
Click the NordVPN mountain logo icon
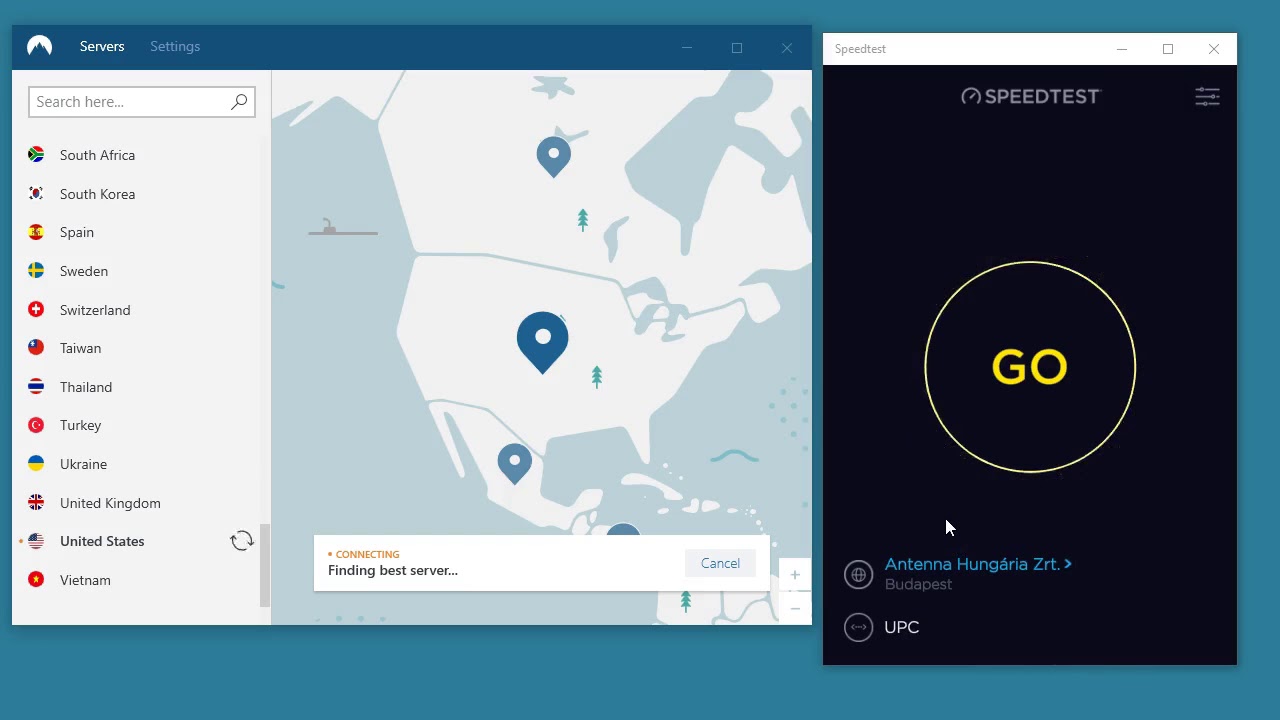tap(39, 46)
